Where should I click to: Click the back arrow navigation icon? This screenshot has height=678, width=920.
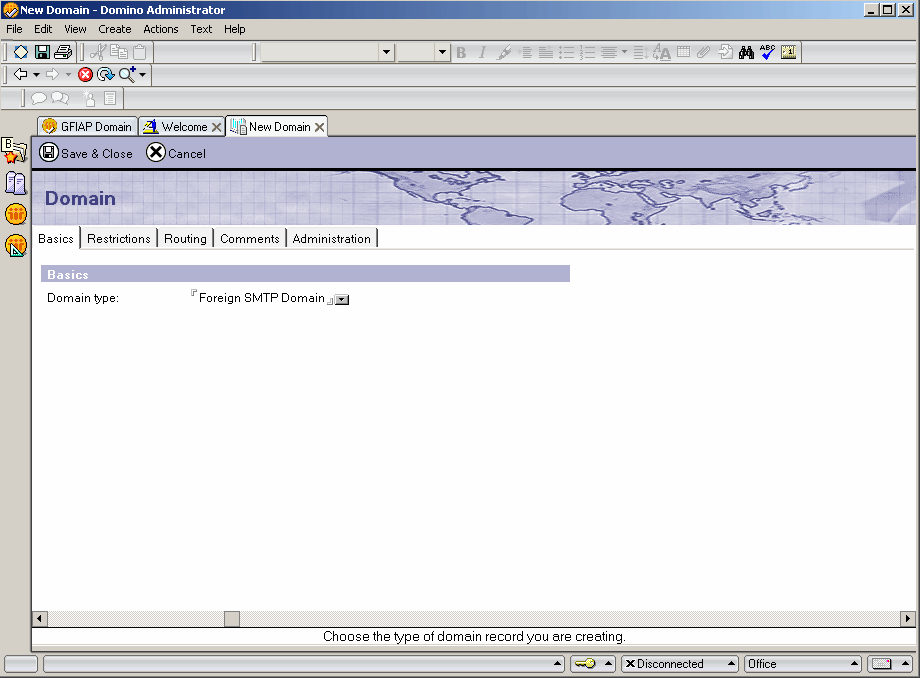click(20, 75)
